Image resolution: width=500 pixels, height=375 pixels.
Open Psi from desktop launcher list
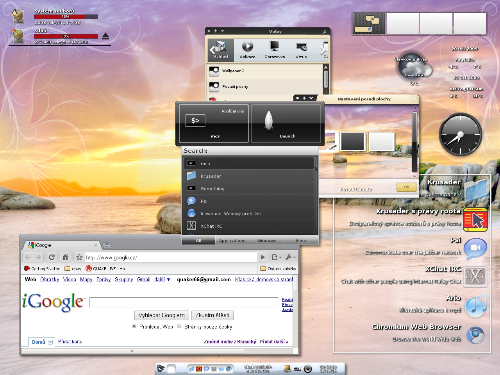(x=475, y=248)
